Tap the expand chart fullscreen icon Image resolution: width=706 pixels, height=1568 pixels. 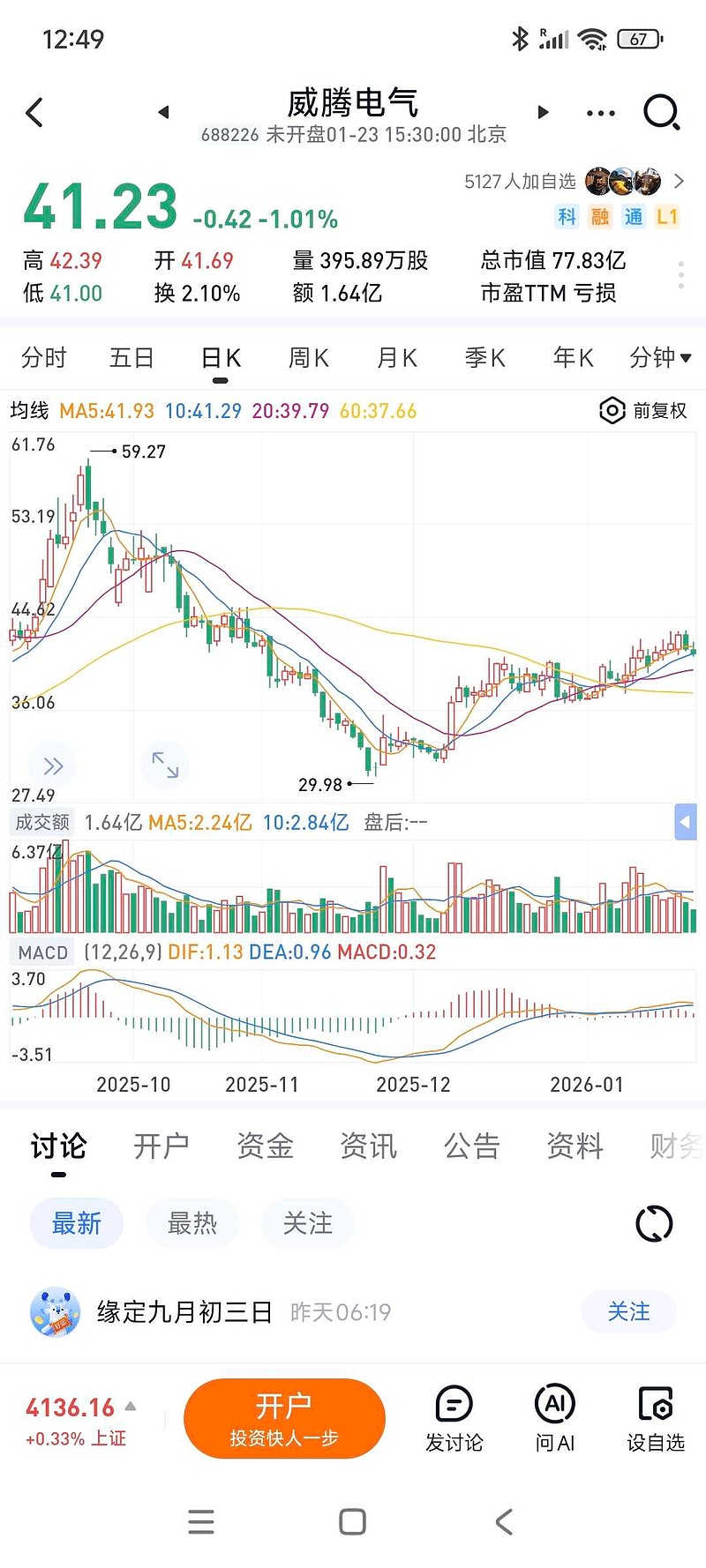coord(165,765)
